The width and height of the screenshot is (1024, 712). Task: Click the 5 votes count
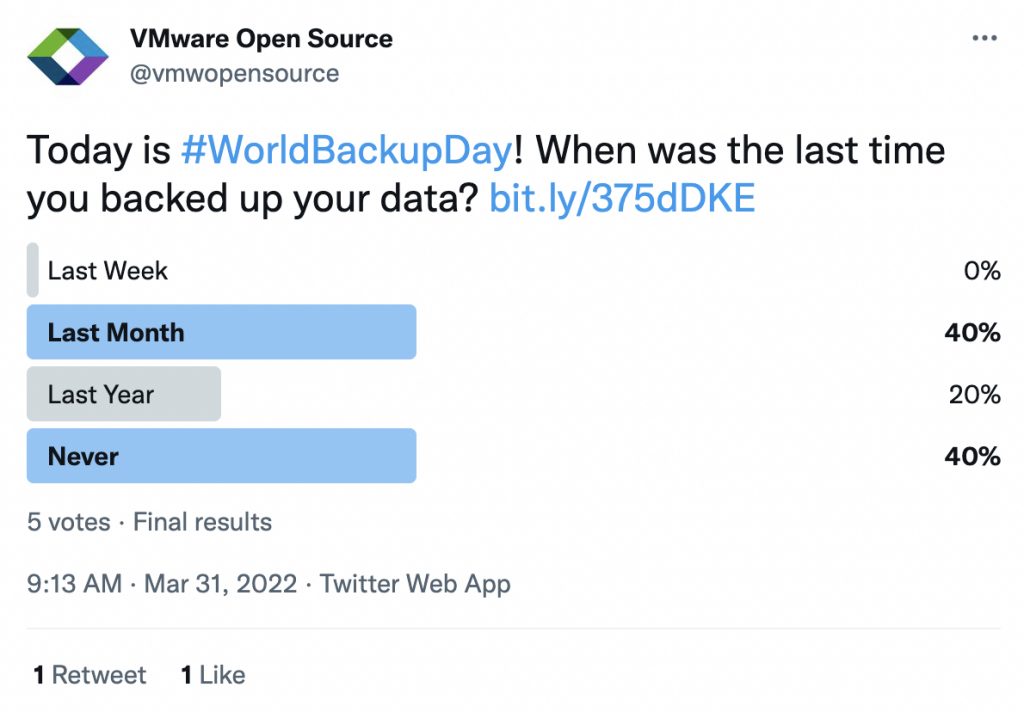click(68, 521)
